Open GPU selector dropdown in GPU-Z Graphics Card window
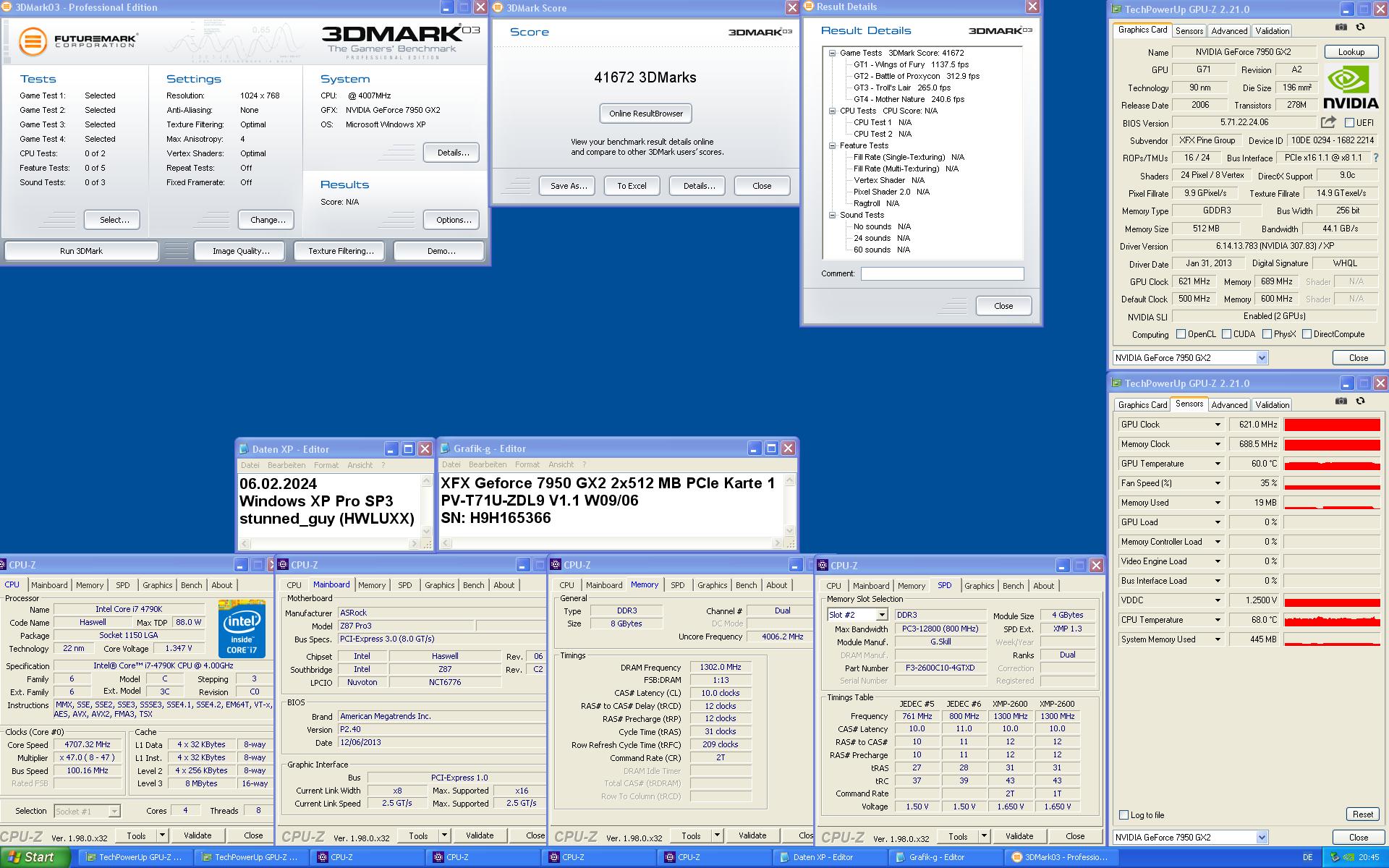 [1262, 358]
